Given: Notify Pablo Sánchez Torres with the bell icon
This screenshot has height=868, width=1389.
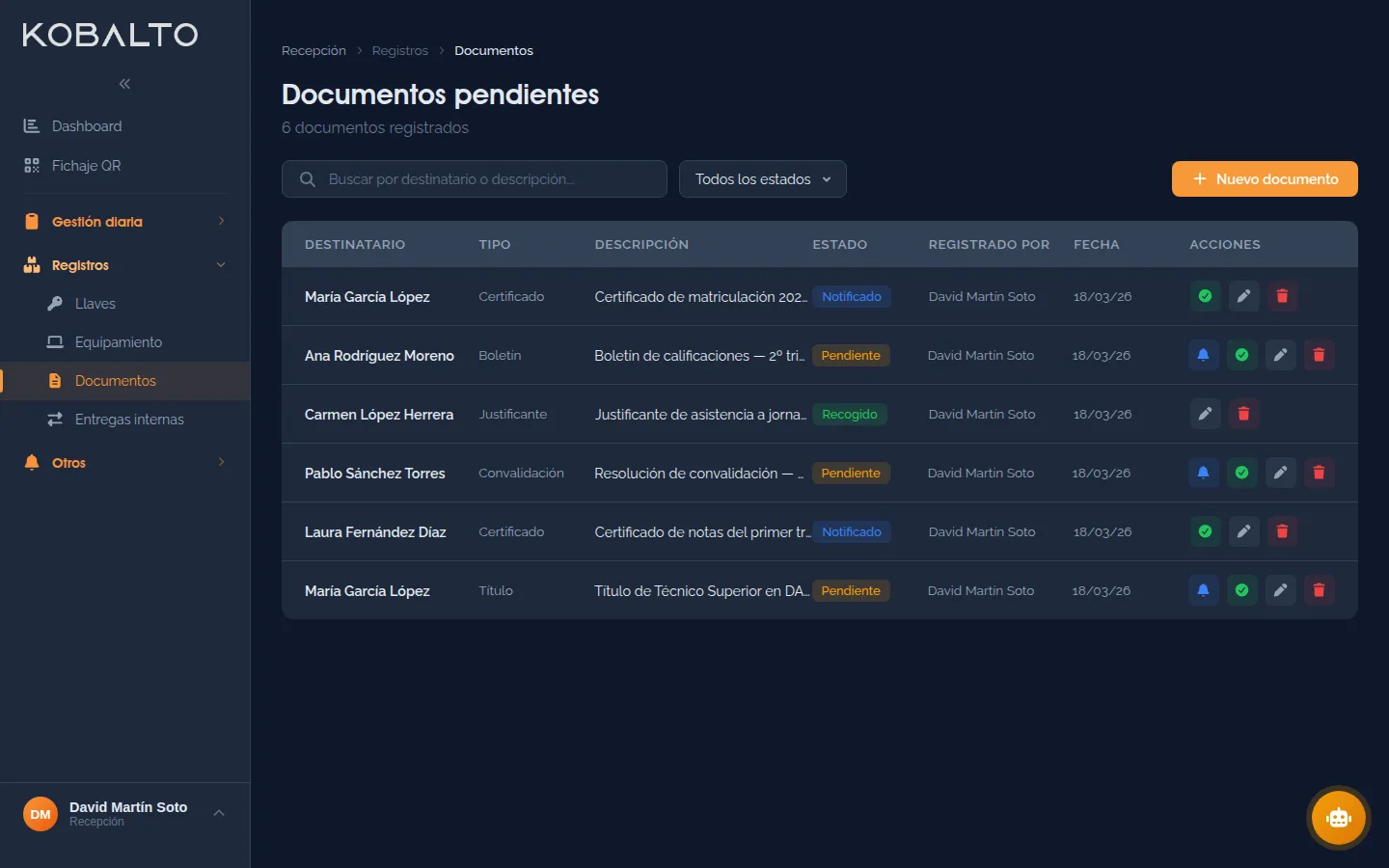Looking at the screenshot, I should [1203, 473].
